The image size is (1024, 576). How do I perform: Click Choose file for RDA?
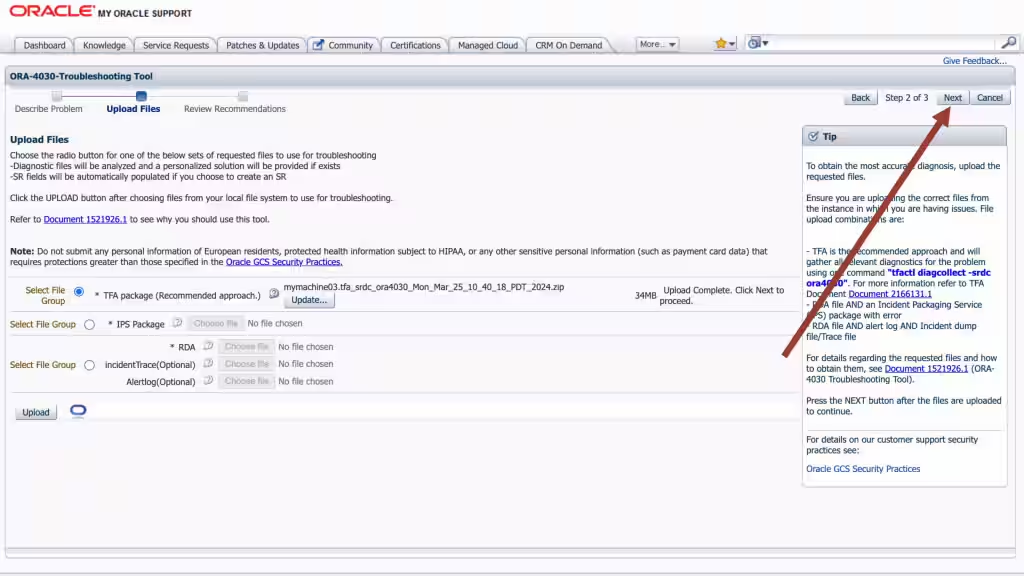tap(246, 346)
